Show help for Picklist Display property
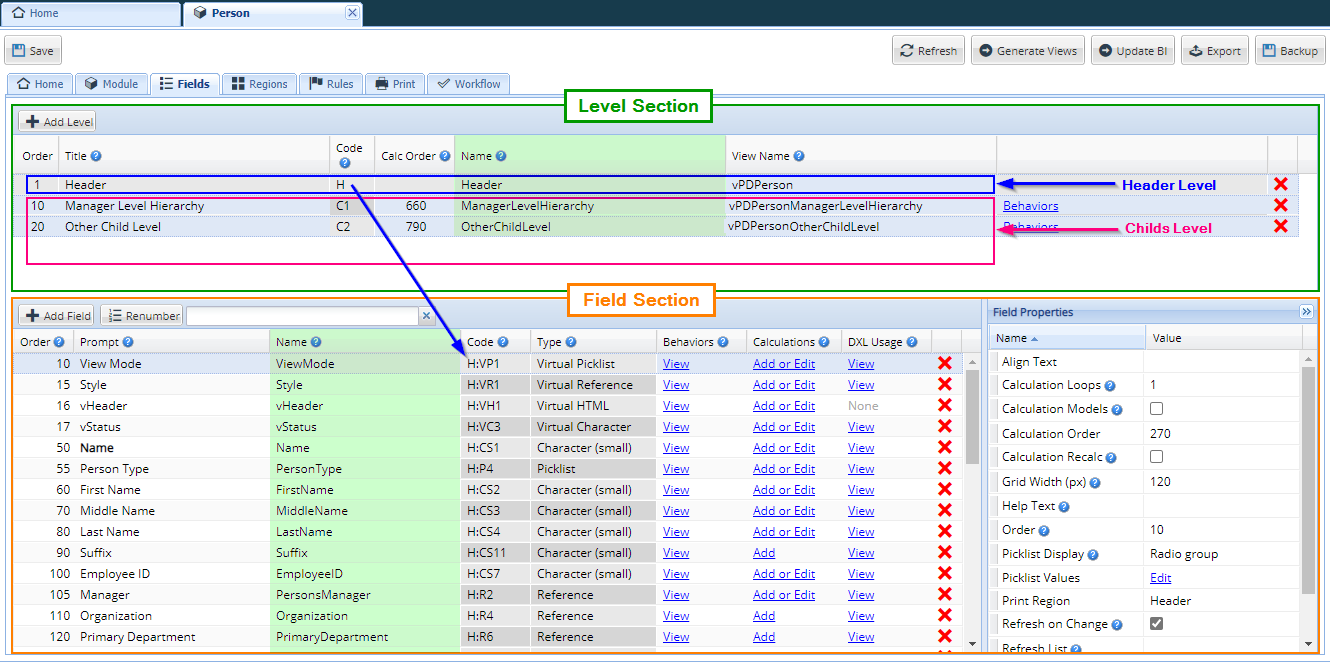This screenshot has width=1330, height=662. pos(1093,554)
